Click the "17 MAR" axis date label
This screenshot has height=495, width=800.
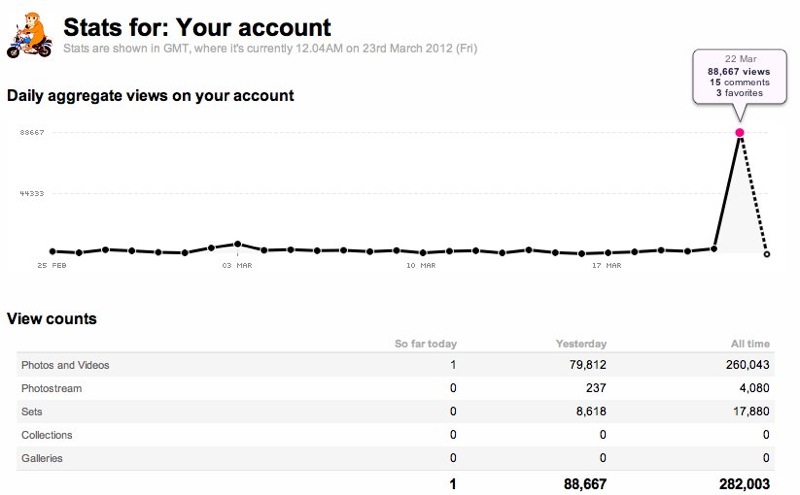click(x=607, y=266)
